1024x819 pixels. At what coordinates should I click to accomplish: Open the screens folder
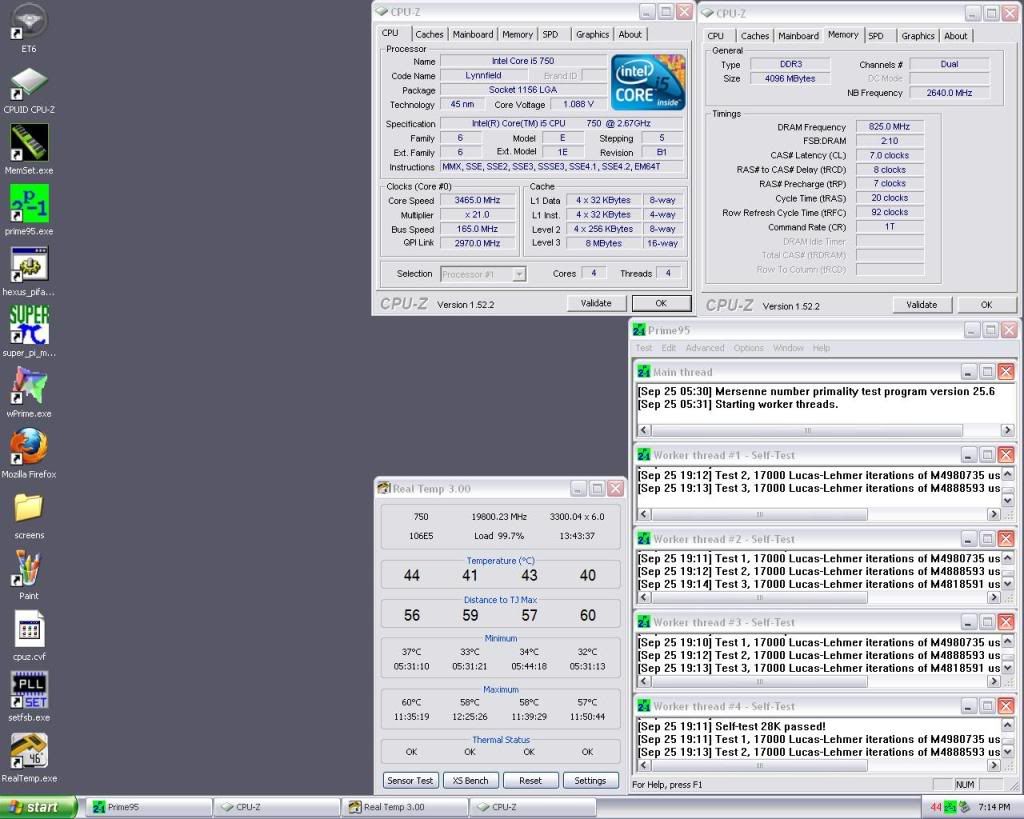click(x=29, y=507)
